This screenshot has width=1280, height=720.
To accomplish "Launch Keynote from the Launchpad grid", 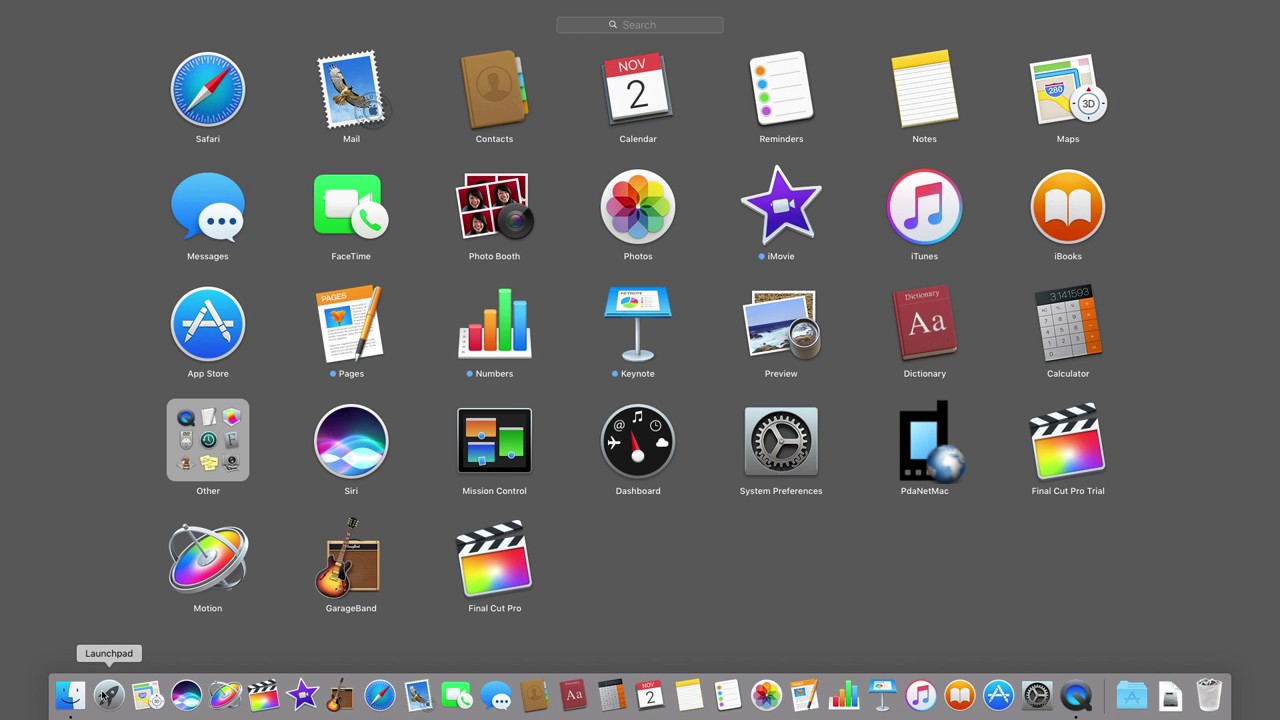I will 638,324.
